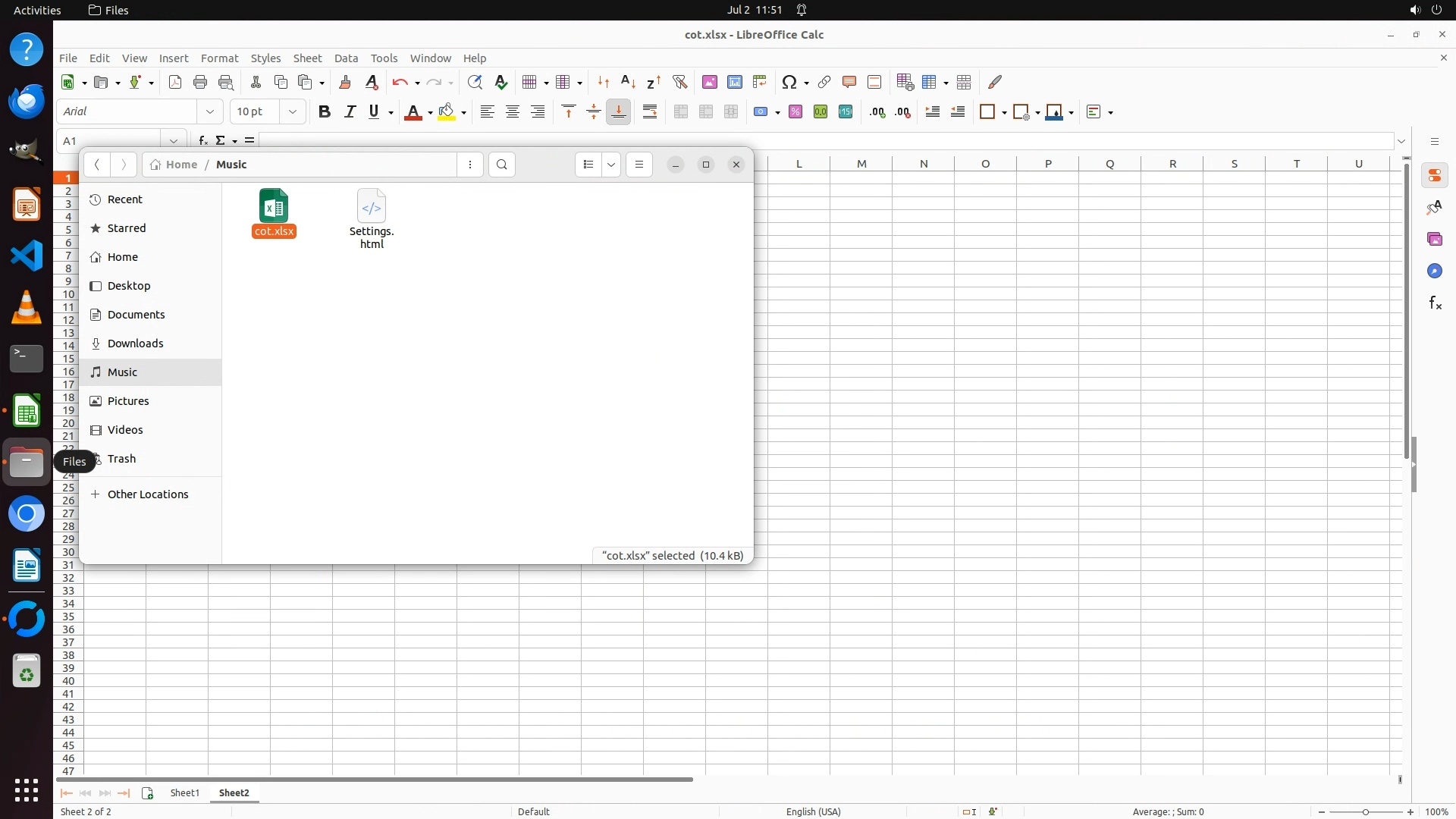Click the Spelling check icon
Viewport: 1456px width, 819px height.
click(500, 82)
